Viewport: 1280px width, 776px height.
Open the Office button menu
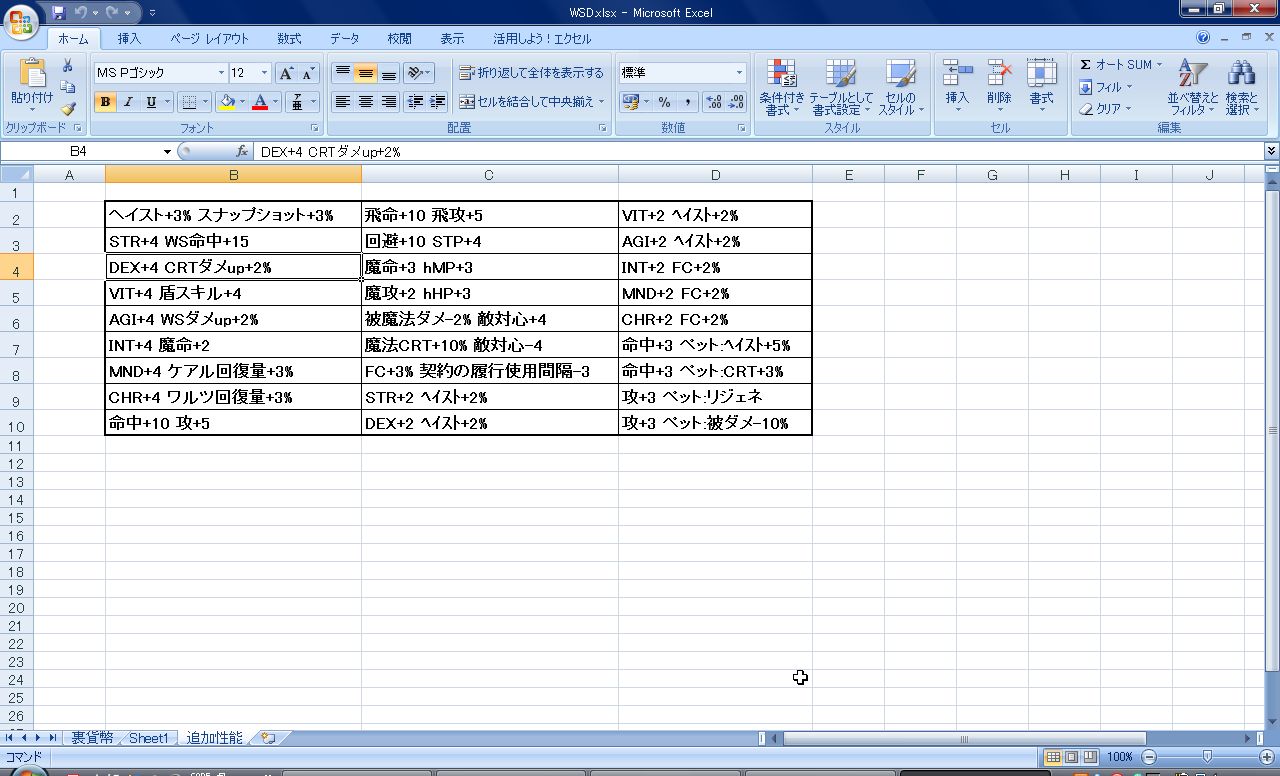tap(22, 22)
